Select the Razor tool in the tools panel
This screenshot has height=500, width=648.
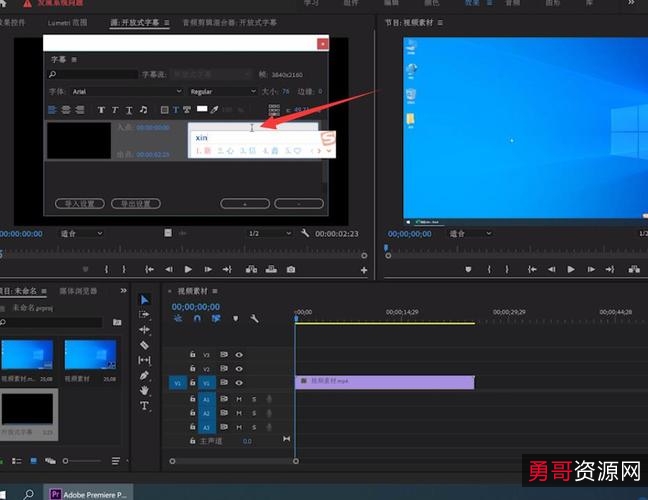[144, 345]
